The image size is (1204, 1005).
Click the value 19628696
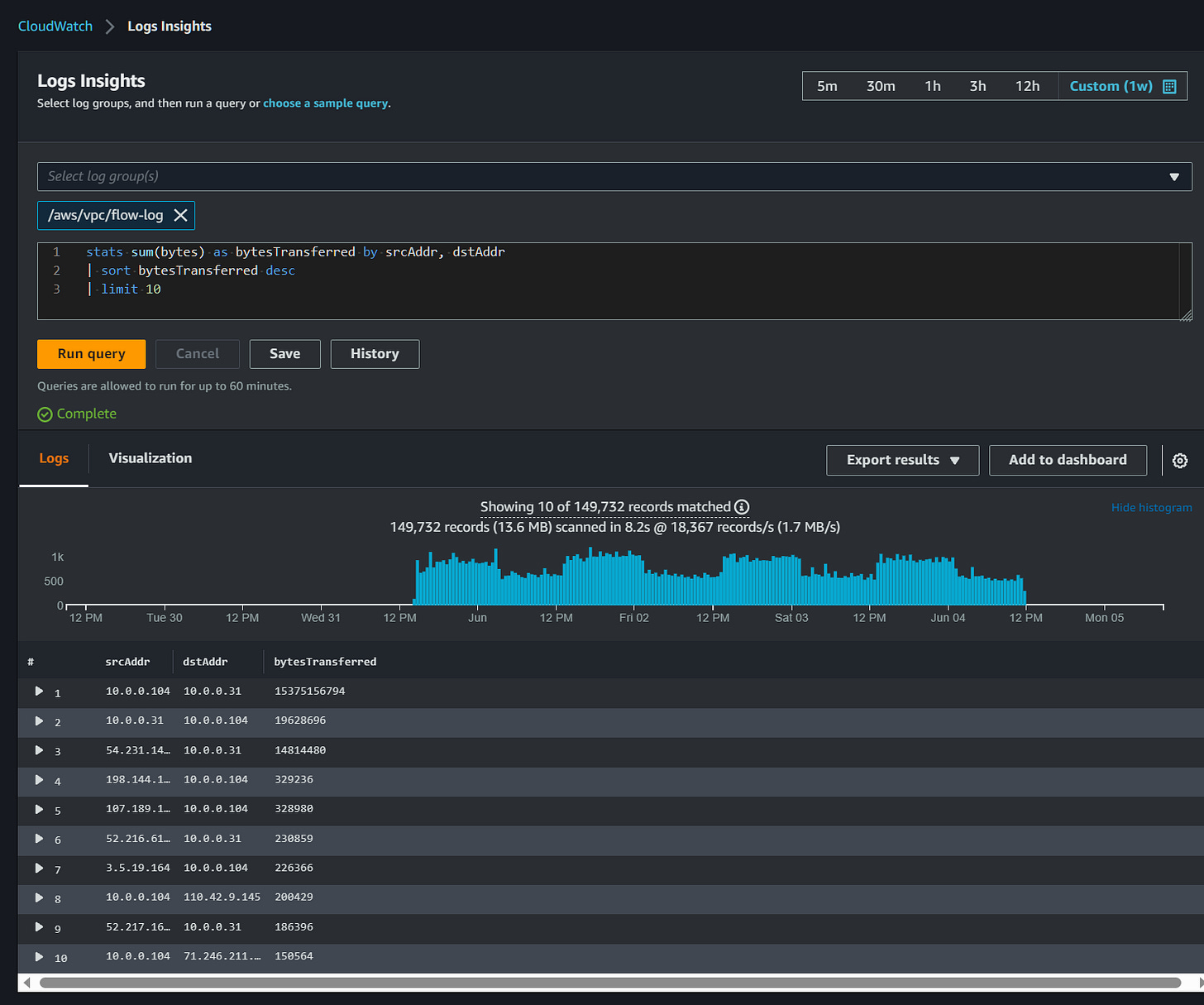click(x=300, y=720)
